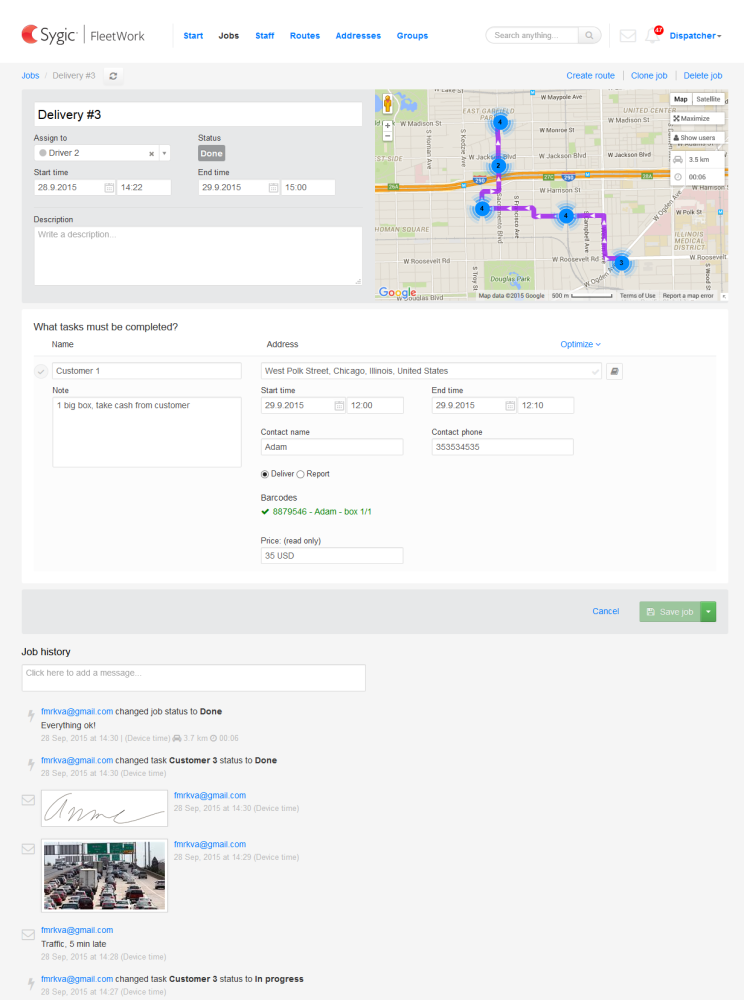Click map marker 2 on Jackson Blvd
This screenshot has height=1000, width=744.
[x=499, y=166]
